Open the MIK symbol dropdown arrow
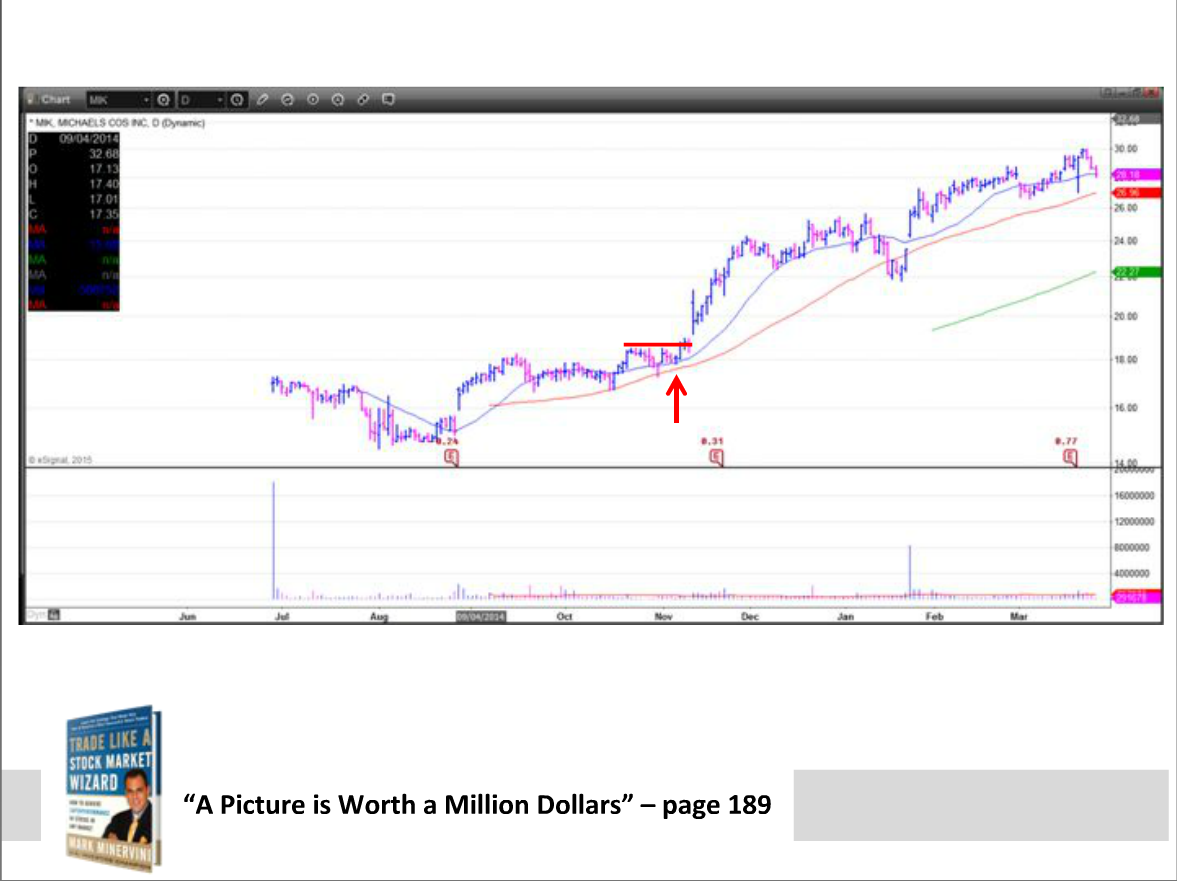This screenshot has width=1177, height=881. [146, 100]
